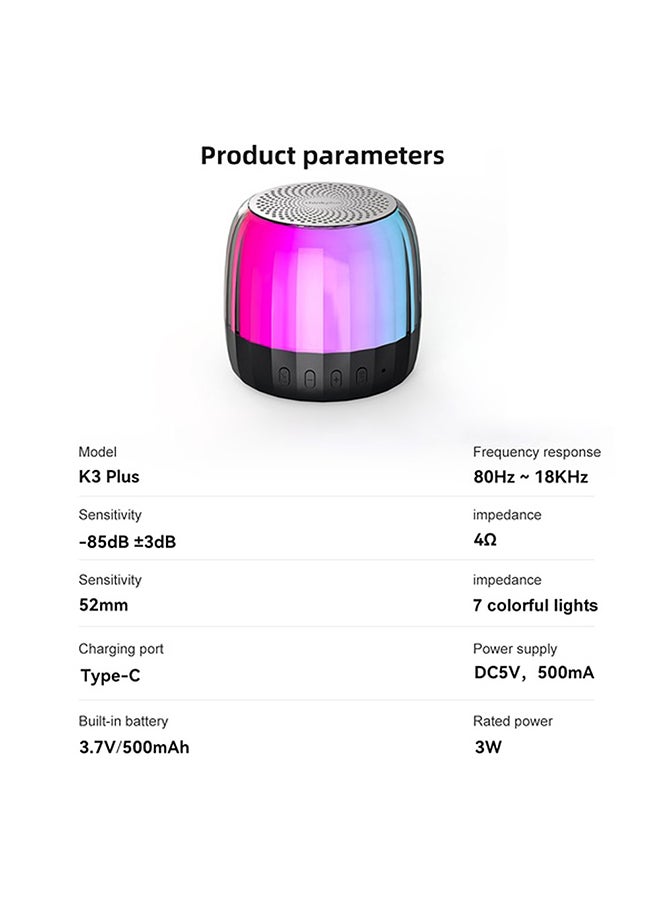660x900 pixels.
Task: Click the rightmost oval button on the speaker base
Action: [x=361, y=375]
